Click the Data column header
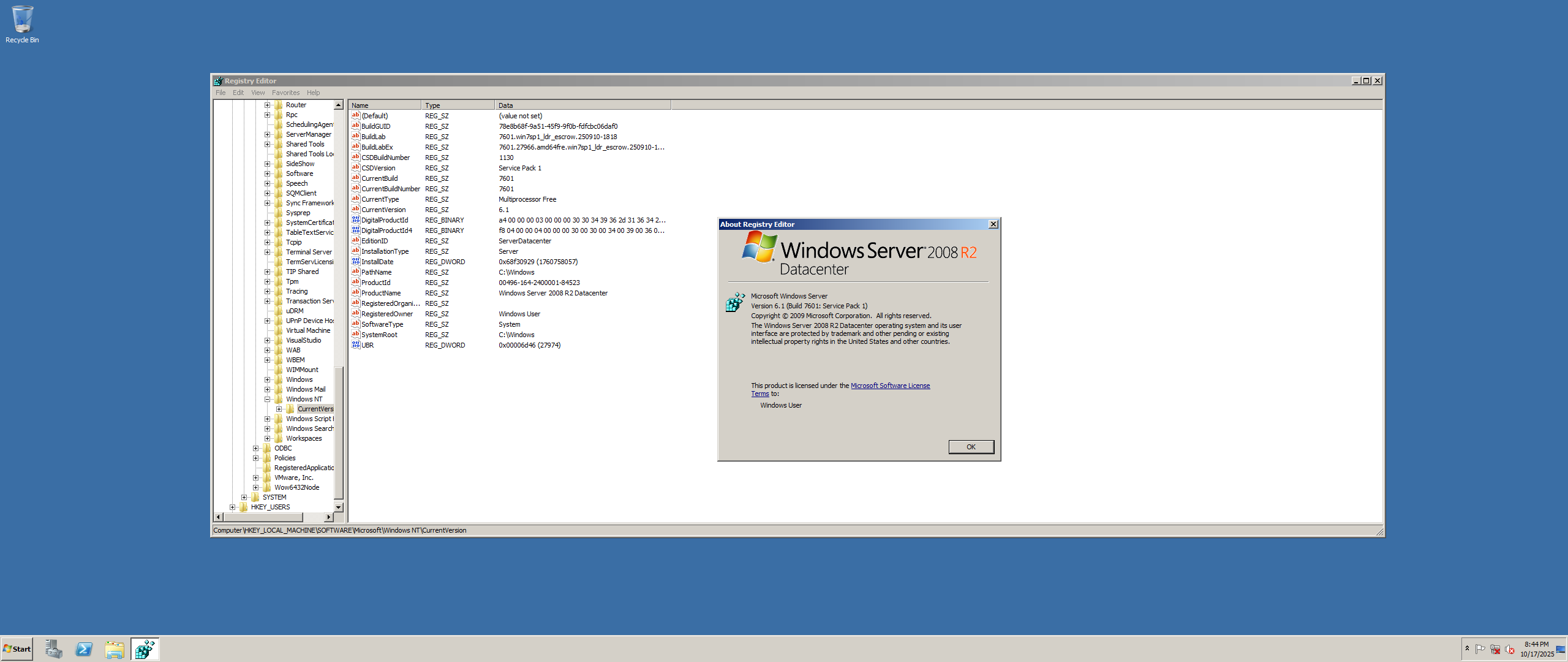This screenshot has height=662, width=1568. coord(582,105)
